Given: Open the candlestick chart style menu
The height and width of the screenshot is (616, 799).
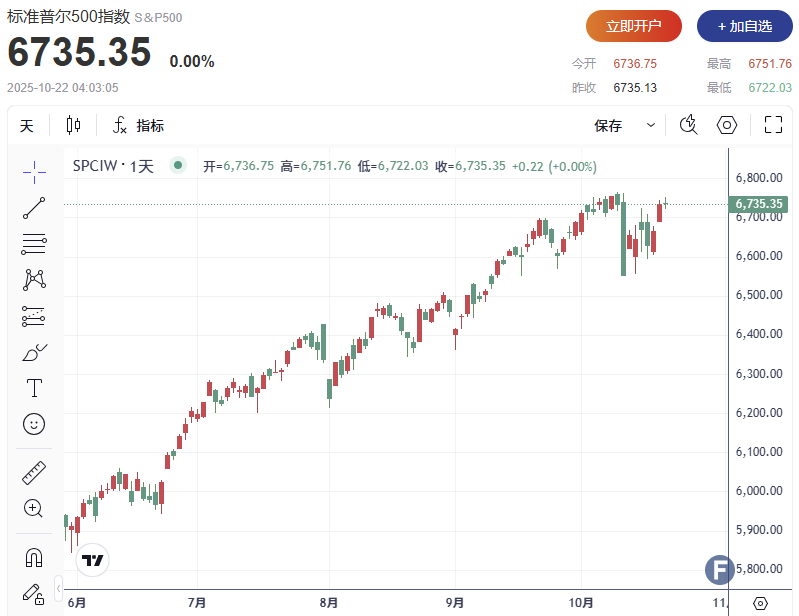Looking at the screenshot, I should click(73, 125).
